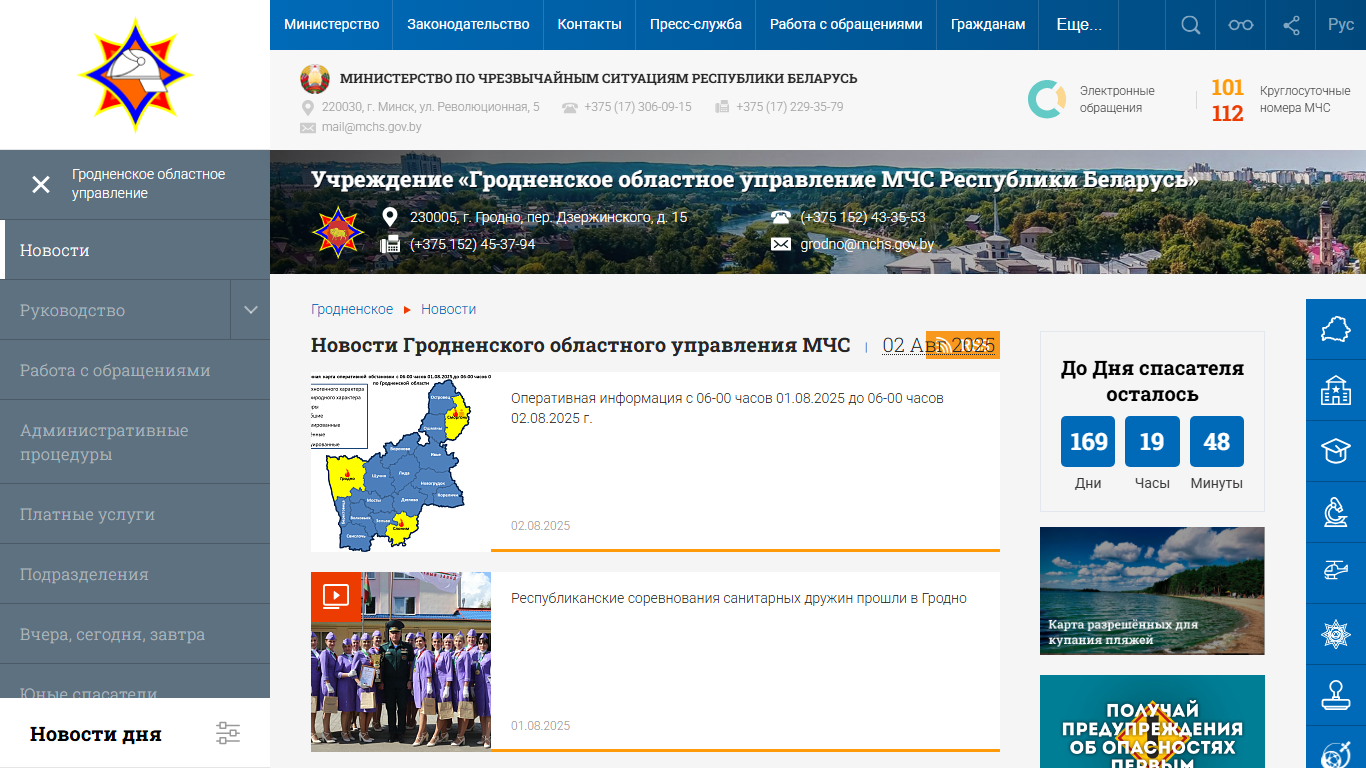Viewport: 1366px width, 768px height.
Task: Open the site search magnifier icon
Action: pyautogui.click(x=1190, y=25)
